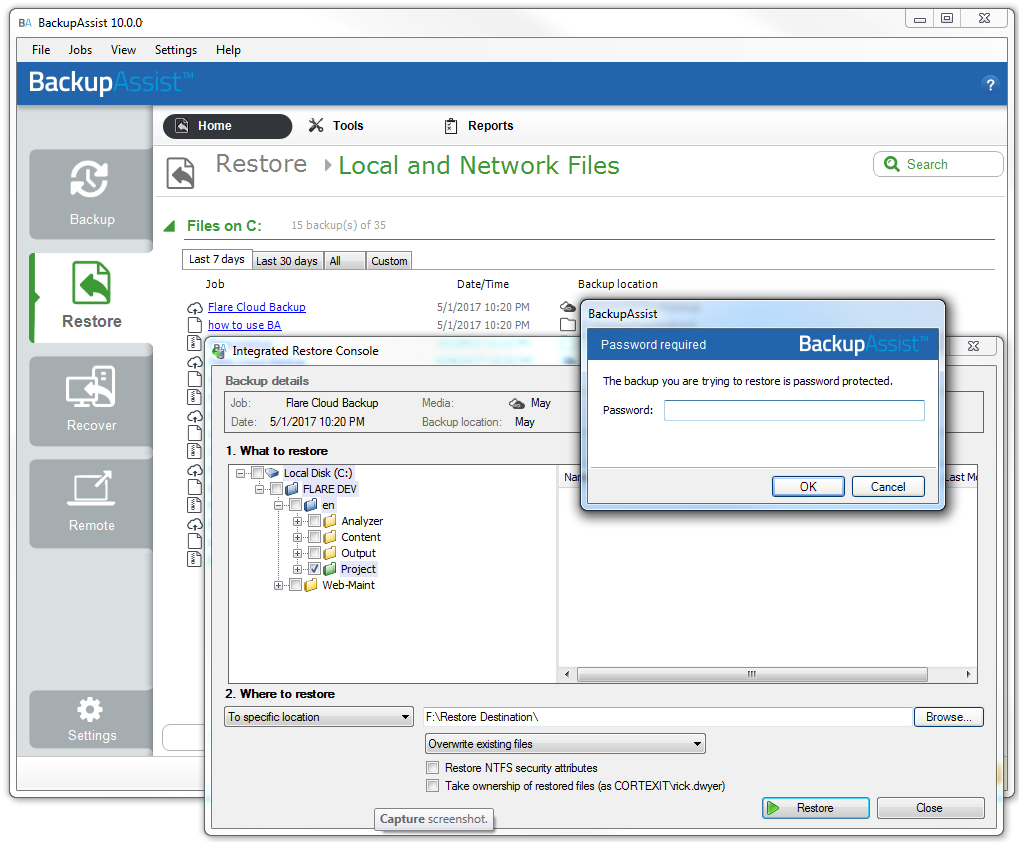Open the To specific location dropdown
1019x842 pixels.
click(x=319, y=717)
